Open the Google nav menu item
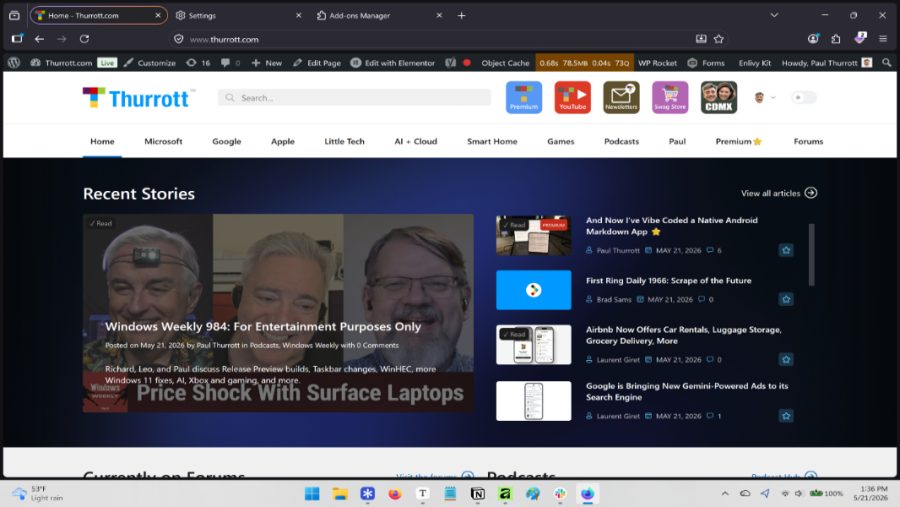 [227, 141]
